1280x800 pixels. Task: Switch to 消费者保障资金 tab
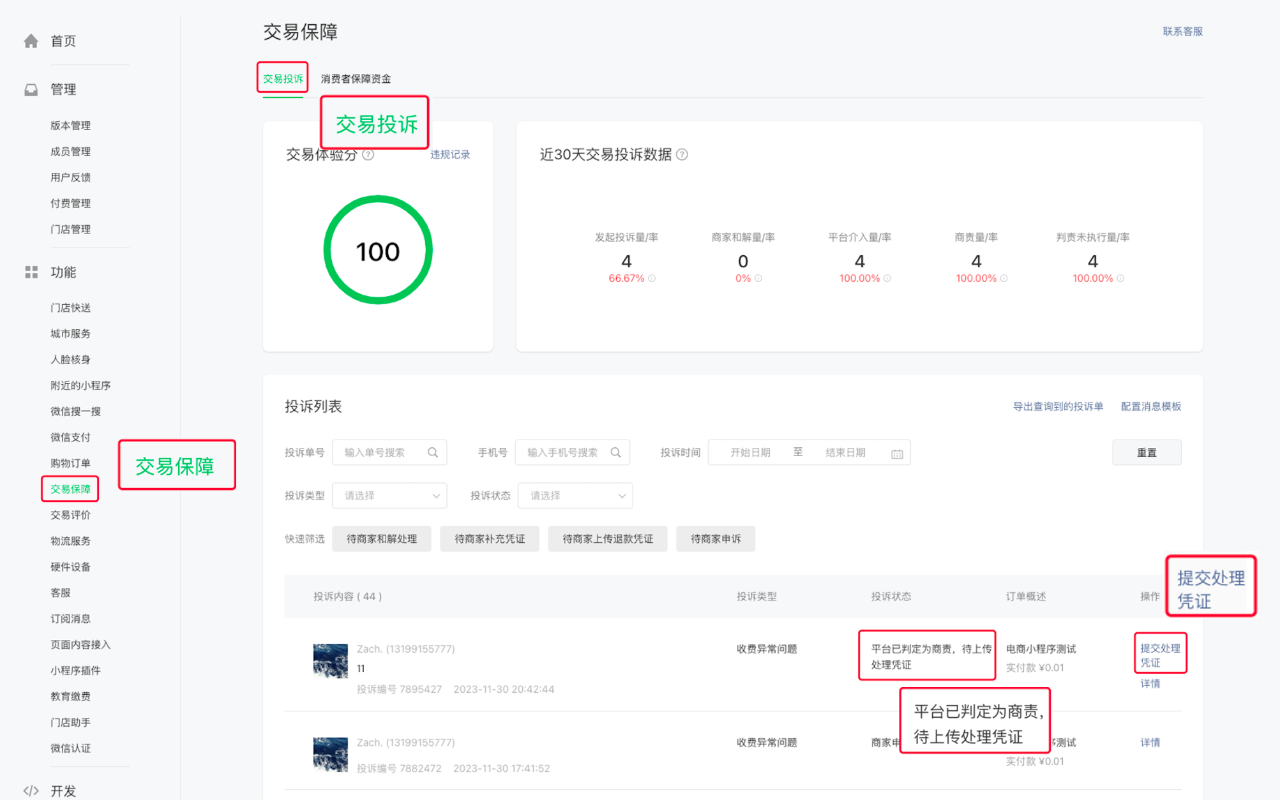(356, 79)
